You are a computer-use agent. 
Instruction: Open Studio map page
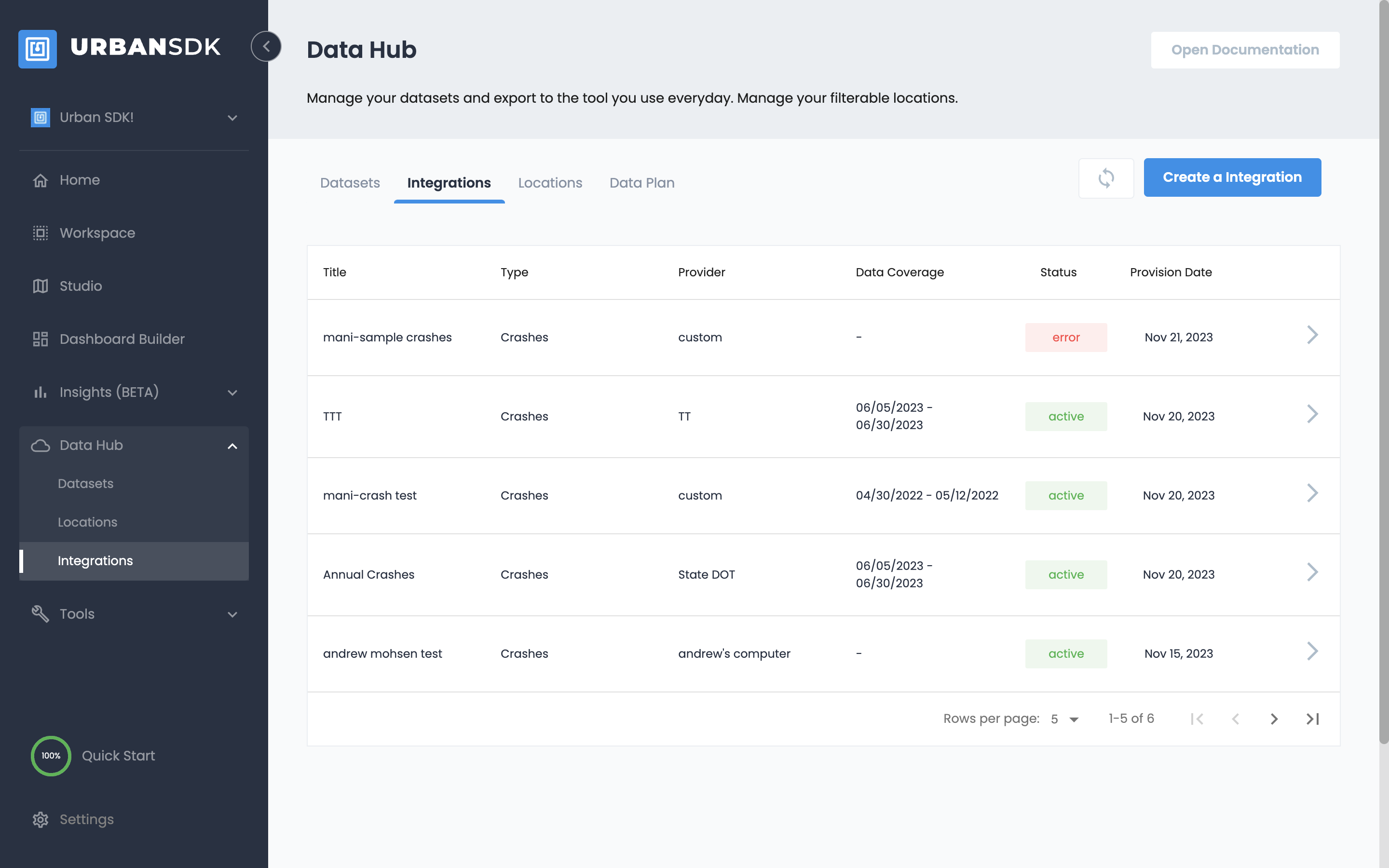81,286
